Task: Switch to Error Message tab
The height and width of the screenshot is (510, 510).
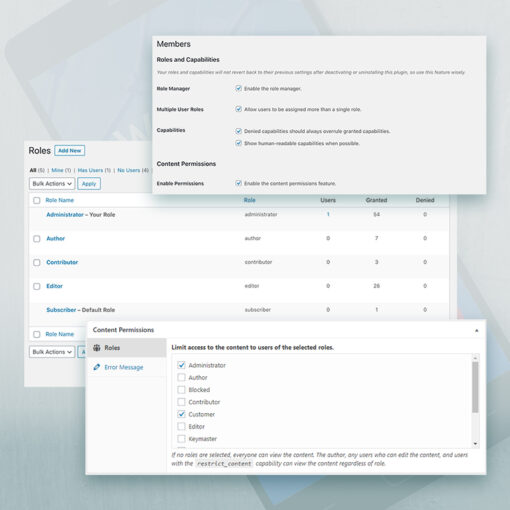Action: click(126, 367)
